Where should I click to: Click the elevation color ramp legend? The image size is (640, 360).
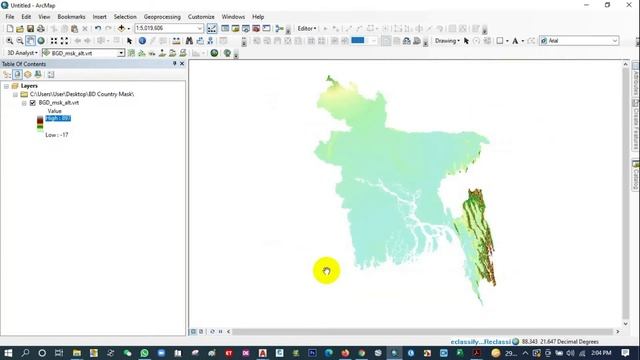click(40, 123)
